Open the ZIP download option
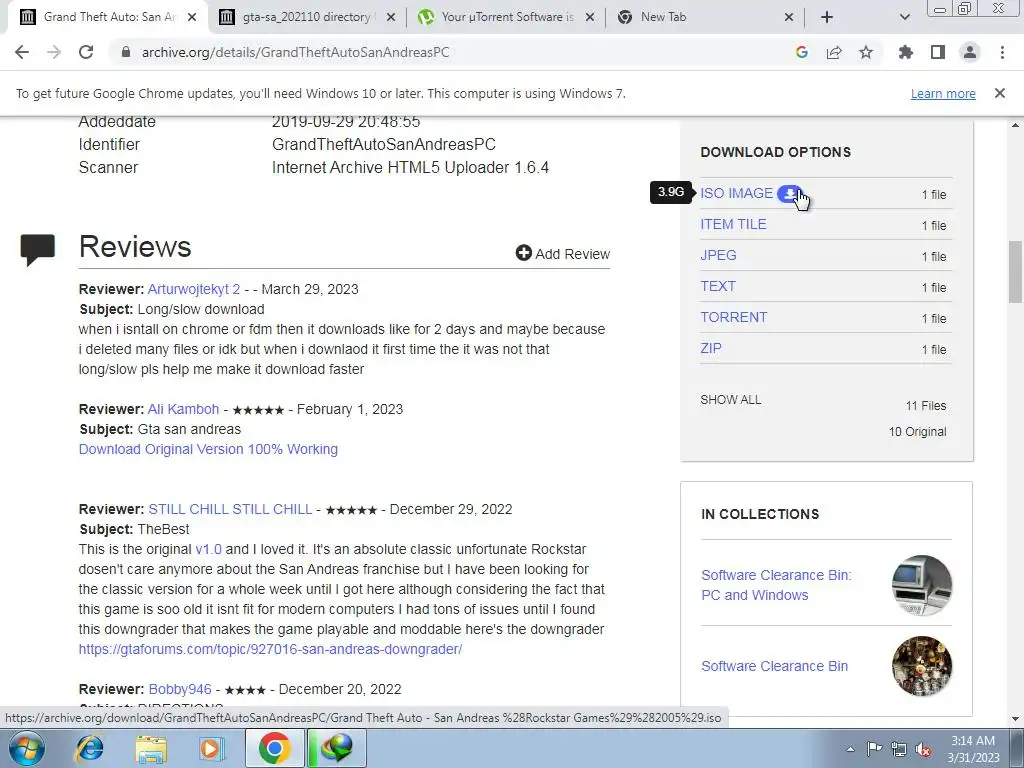Viewport: 1024px width, 768px height. 711,348
